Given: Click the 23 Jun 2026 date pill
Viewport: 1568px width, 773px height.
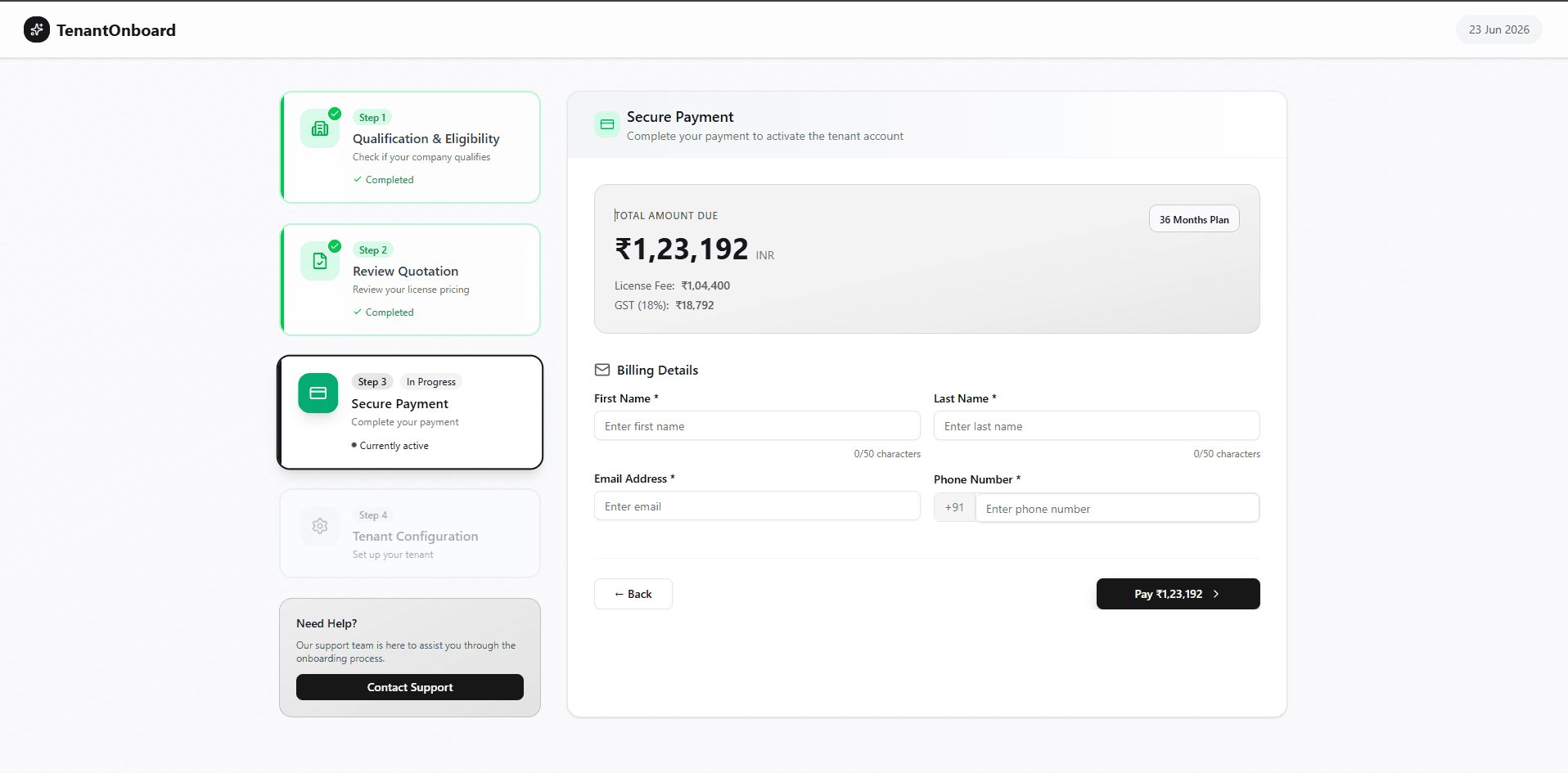Looking at the screenshot, I should (1499, 29).
